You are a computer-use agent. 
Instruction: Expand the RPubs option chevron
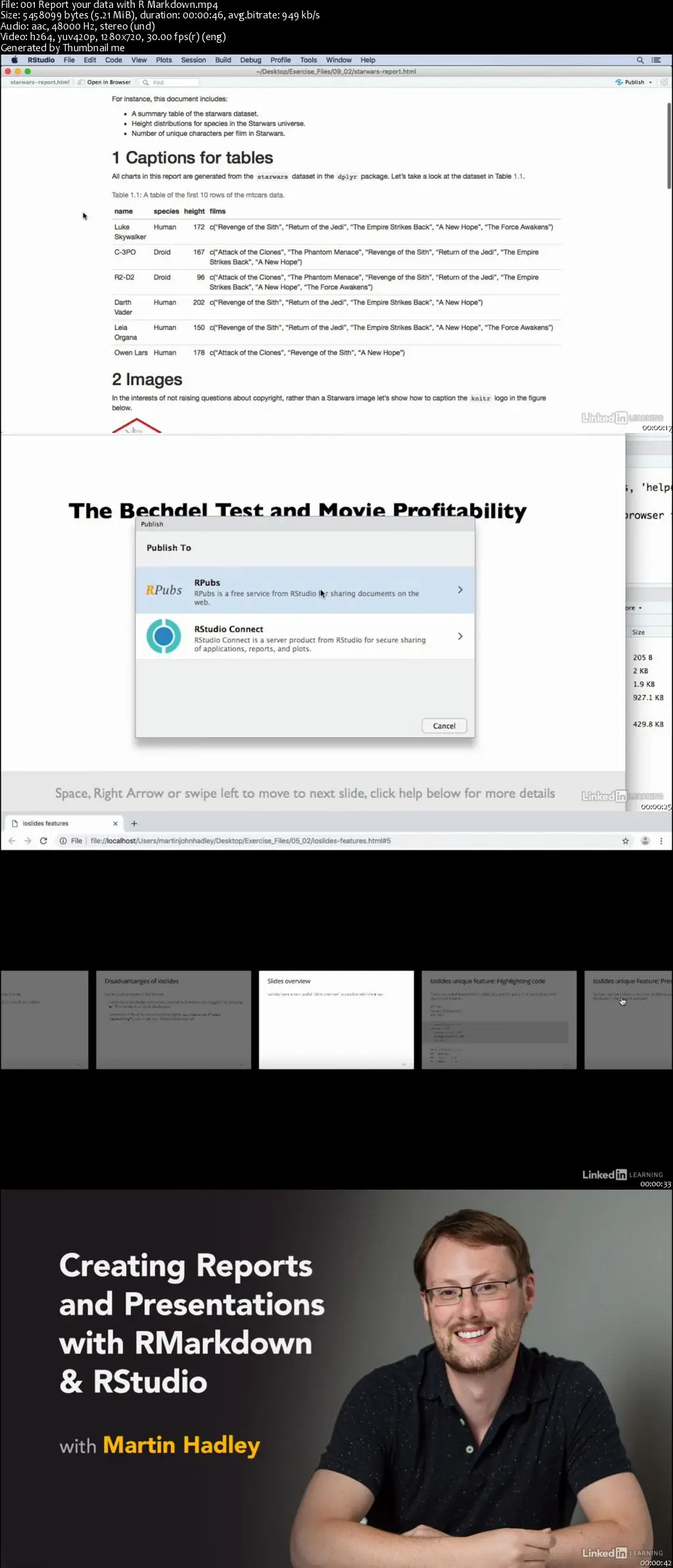(x=460, y=590)
